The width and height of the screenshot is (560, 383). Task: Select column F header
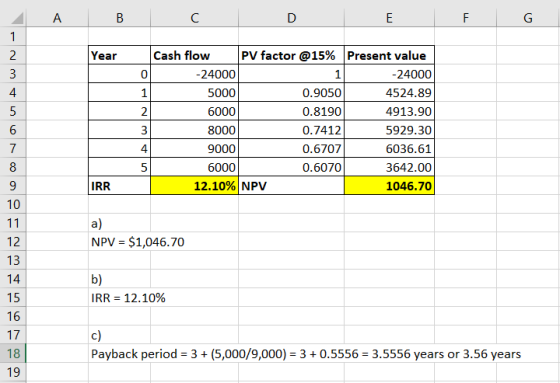pos(466,18)
